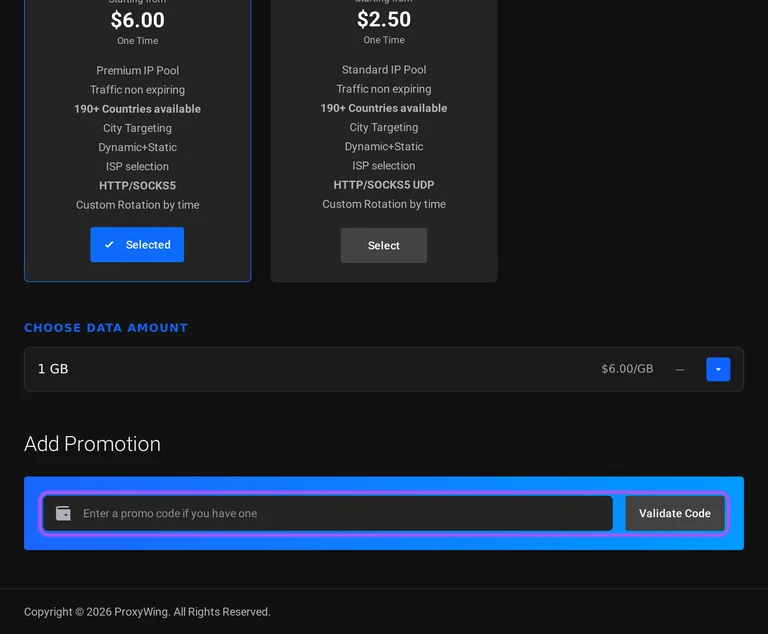Click the 'Premium IP Pool' text
The image size is (768, 634).
[x=138, y=71]
